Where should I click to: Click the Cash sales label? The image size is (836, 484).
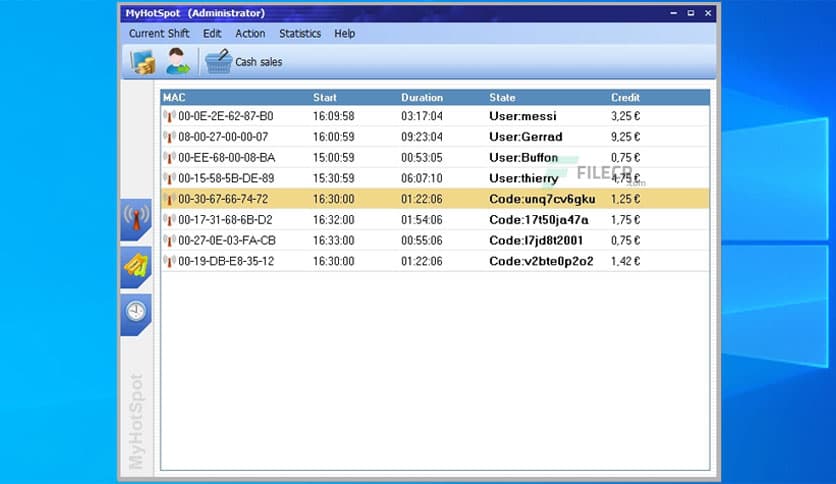click(259, 62)
